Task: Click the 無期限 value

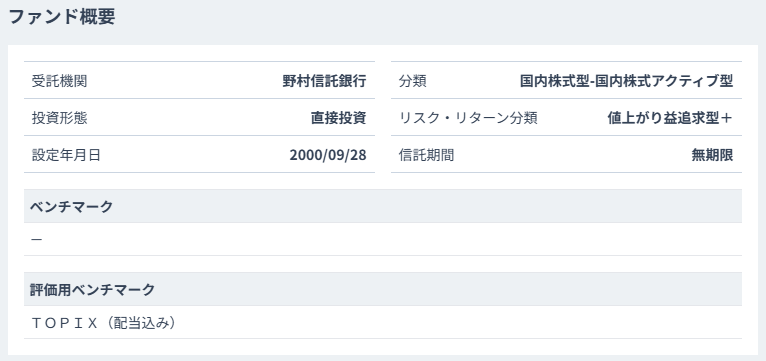Action: (x=712, y=155)
